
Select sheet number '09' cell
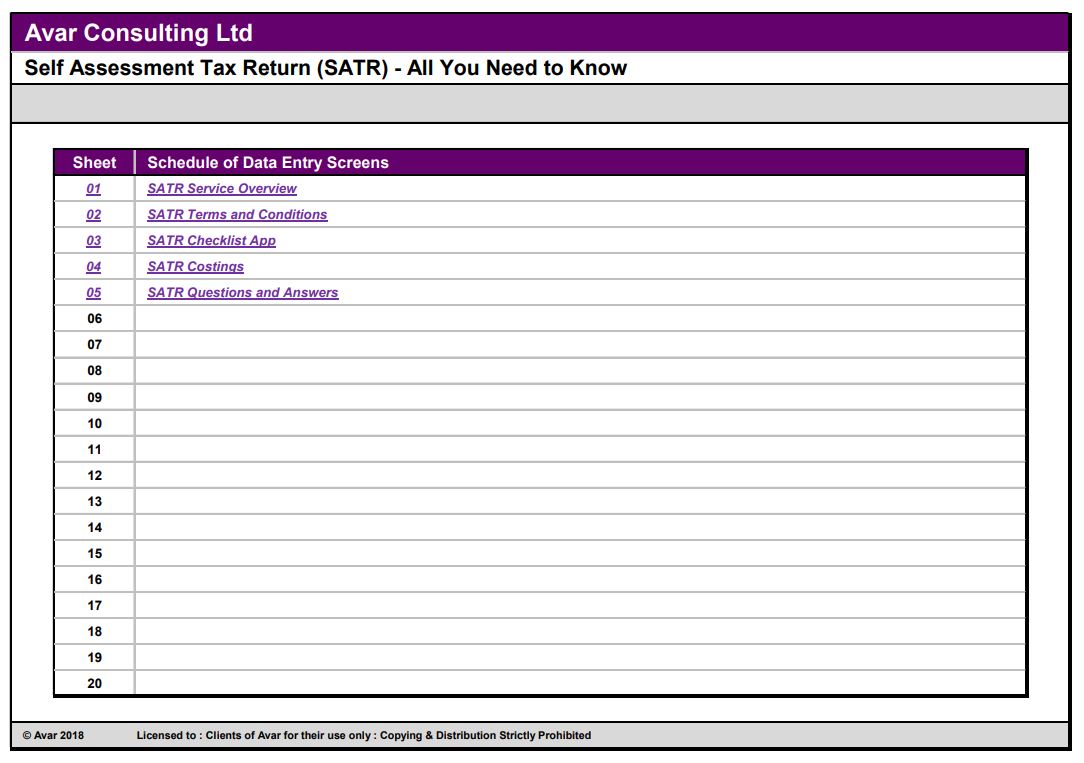95,397
